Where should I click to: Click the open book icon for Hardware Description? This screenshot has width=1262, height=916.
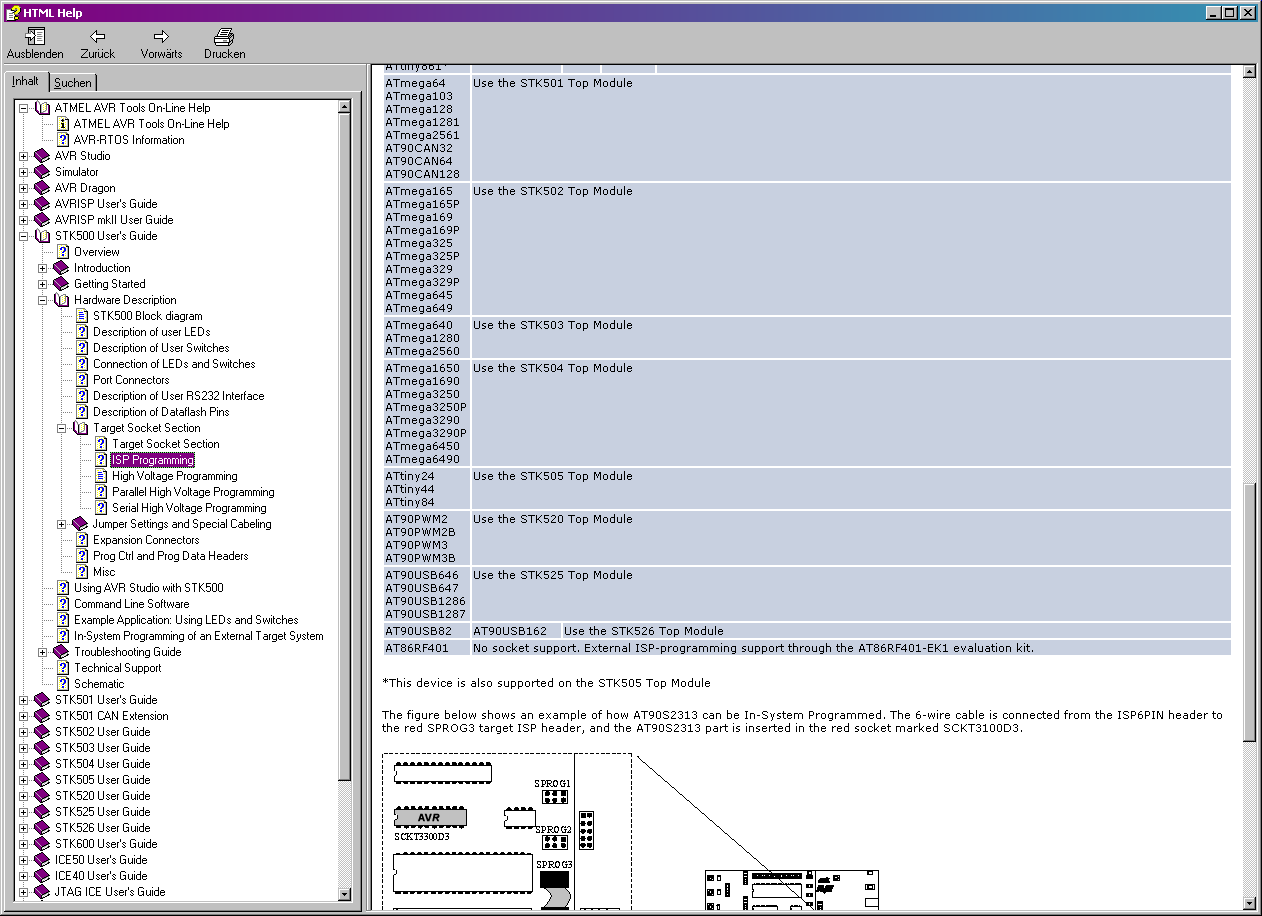pyautogui.click(x=61, y=300)
